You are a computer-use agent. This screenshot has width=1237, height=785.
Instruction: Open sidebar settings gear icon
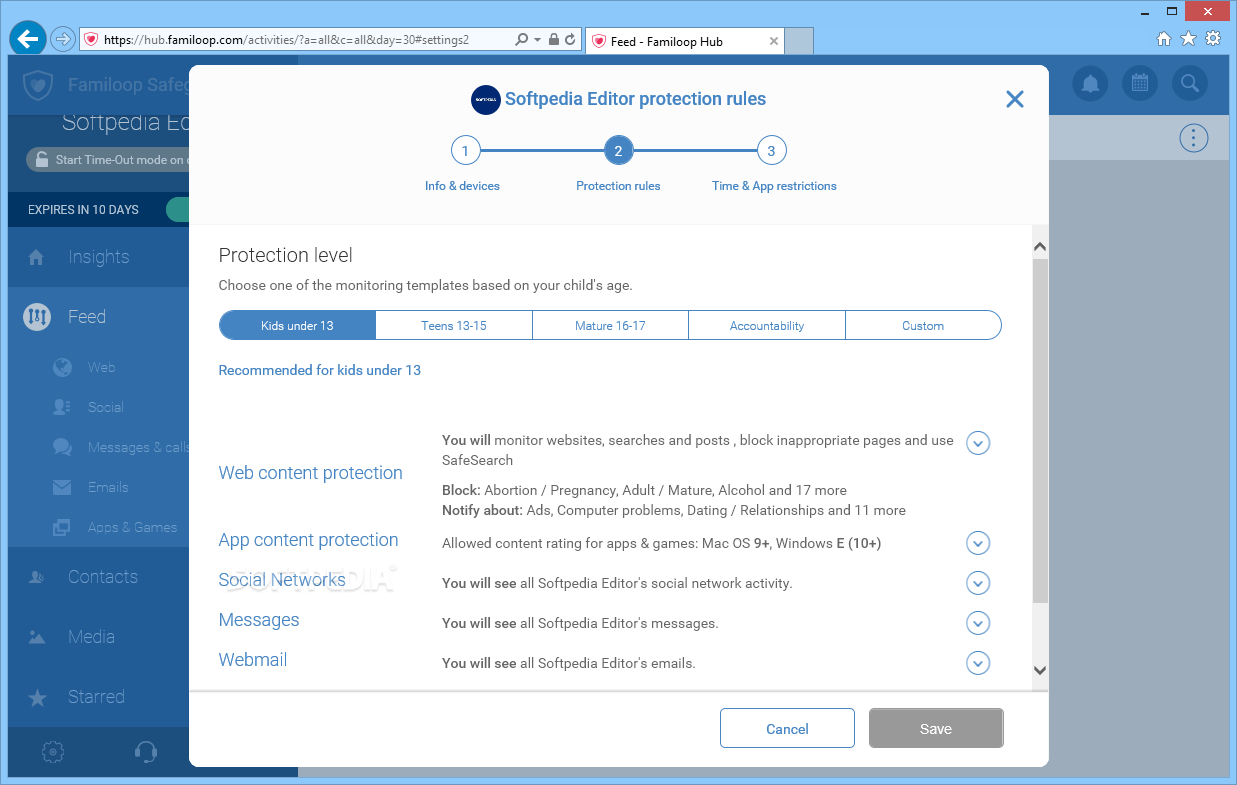(x=54, y=751)
